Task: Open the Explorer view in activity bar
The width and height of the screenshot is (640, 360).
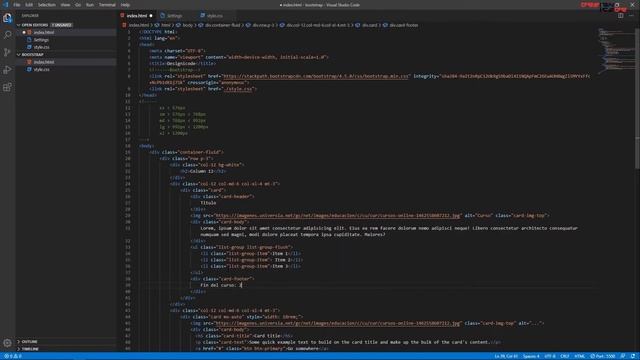Action: point(7,18)
